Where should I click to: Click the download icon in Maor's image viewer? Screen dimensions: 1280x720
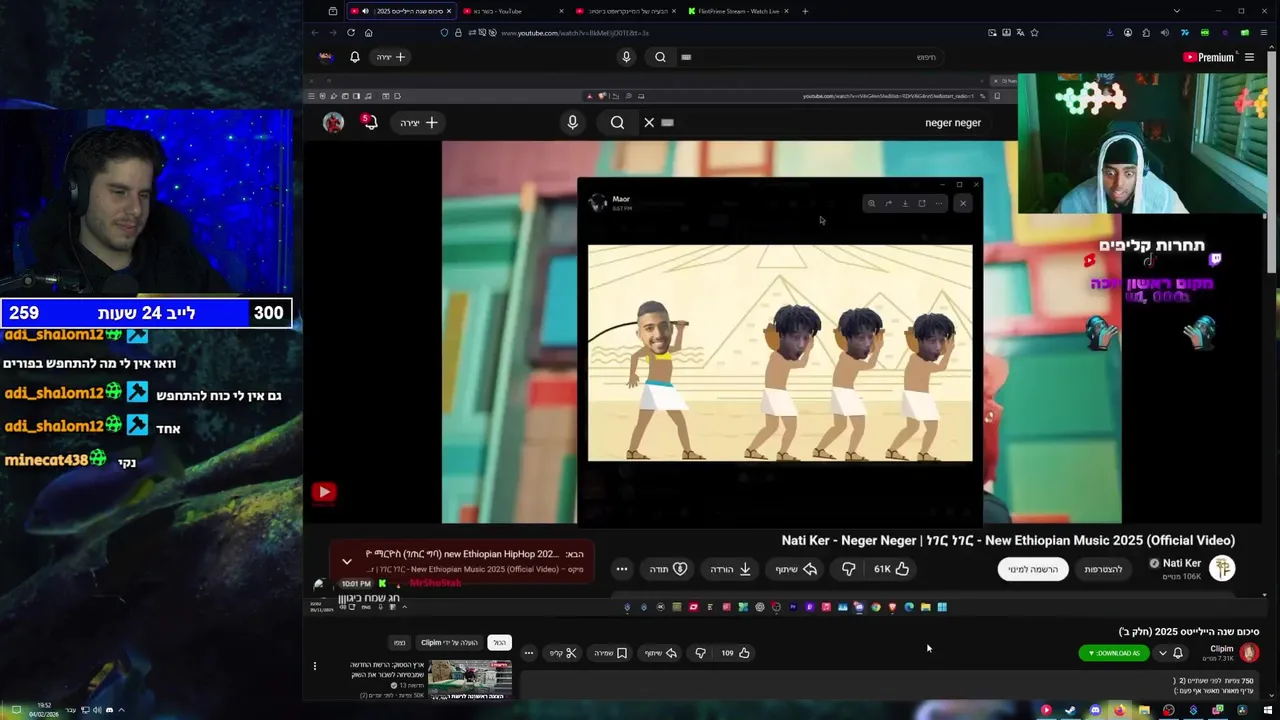coord(905,203)
